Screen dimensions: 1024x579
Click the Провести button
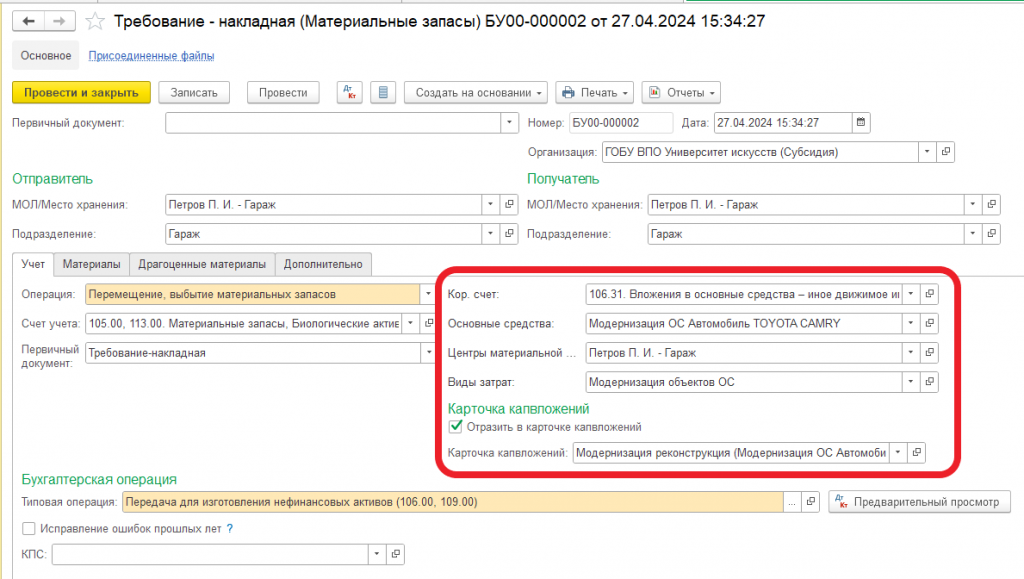point(283,93)
